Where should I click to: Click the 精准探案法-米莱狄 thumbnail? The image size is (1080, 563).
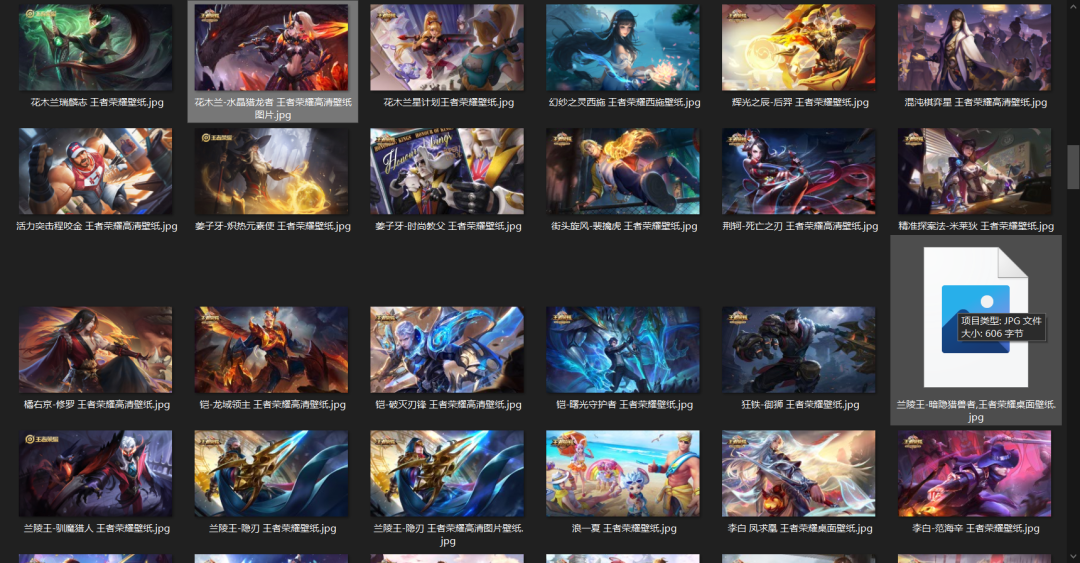[975, 171]
